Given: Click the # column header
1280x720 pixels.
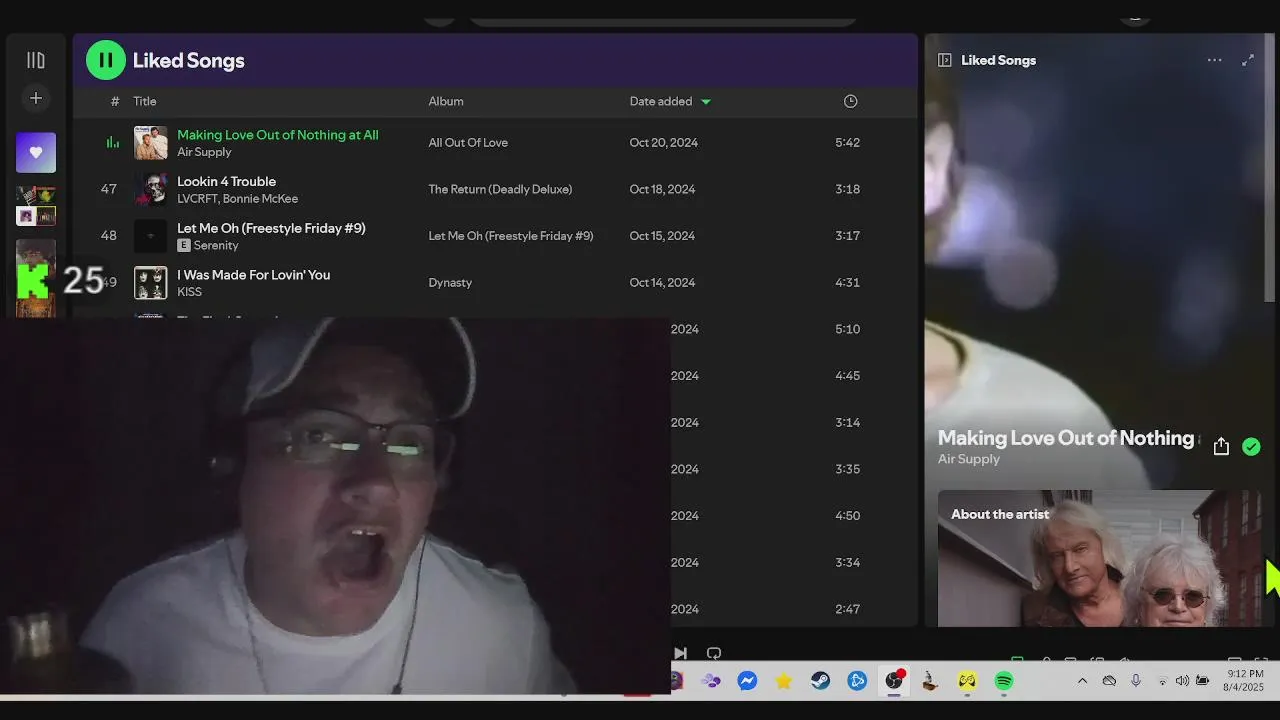Looking at the screenshot, I should click(x=115, y=101).
